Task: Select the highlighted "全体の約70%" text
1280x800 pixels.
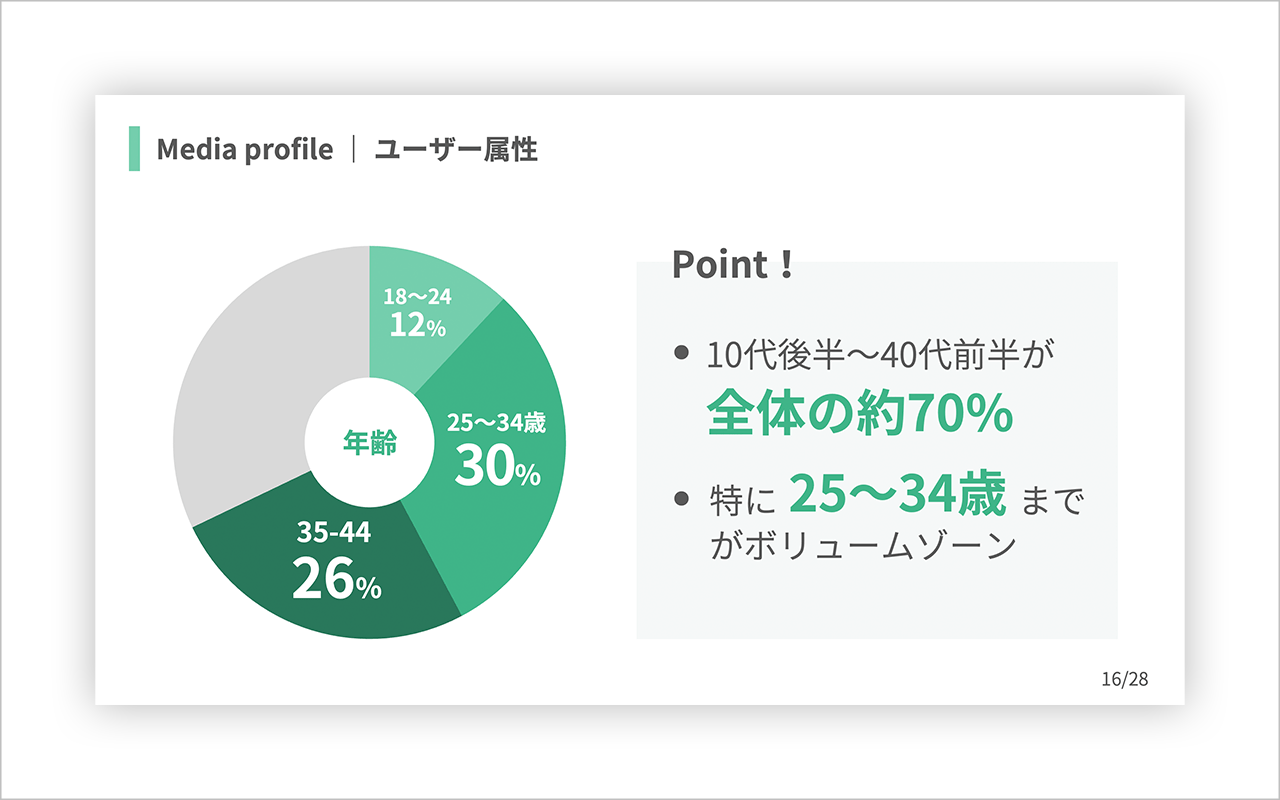Action: tap(860, 413)
